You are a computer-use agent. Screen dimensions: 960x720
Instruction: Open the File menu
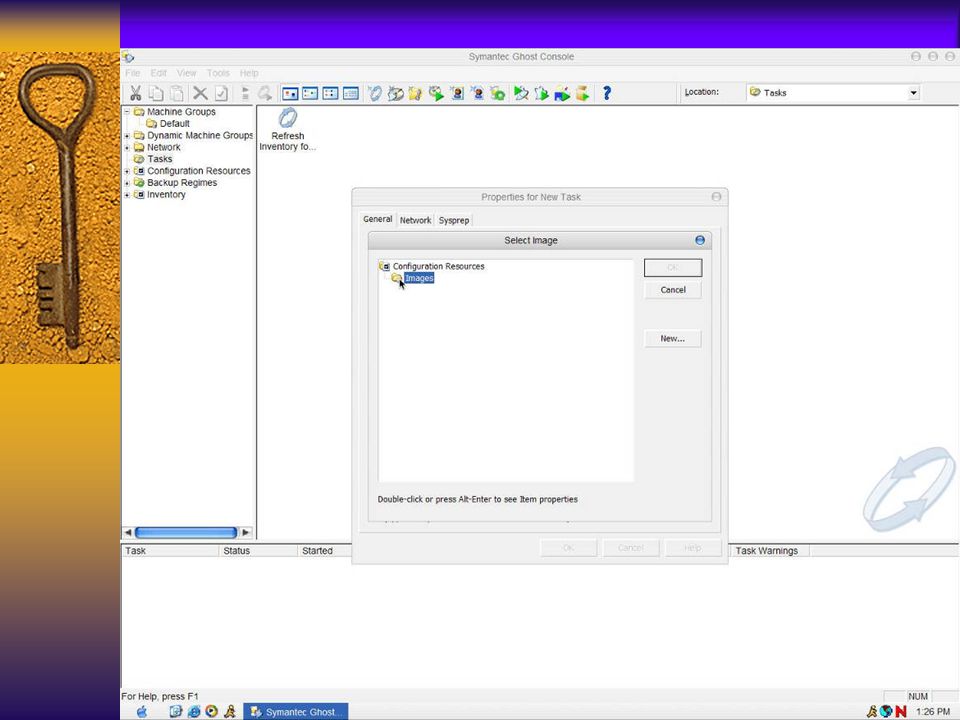tap(133, 73)
